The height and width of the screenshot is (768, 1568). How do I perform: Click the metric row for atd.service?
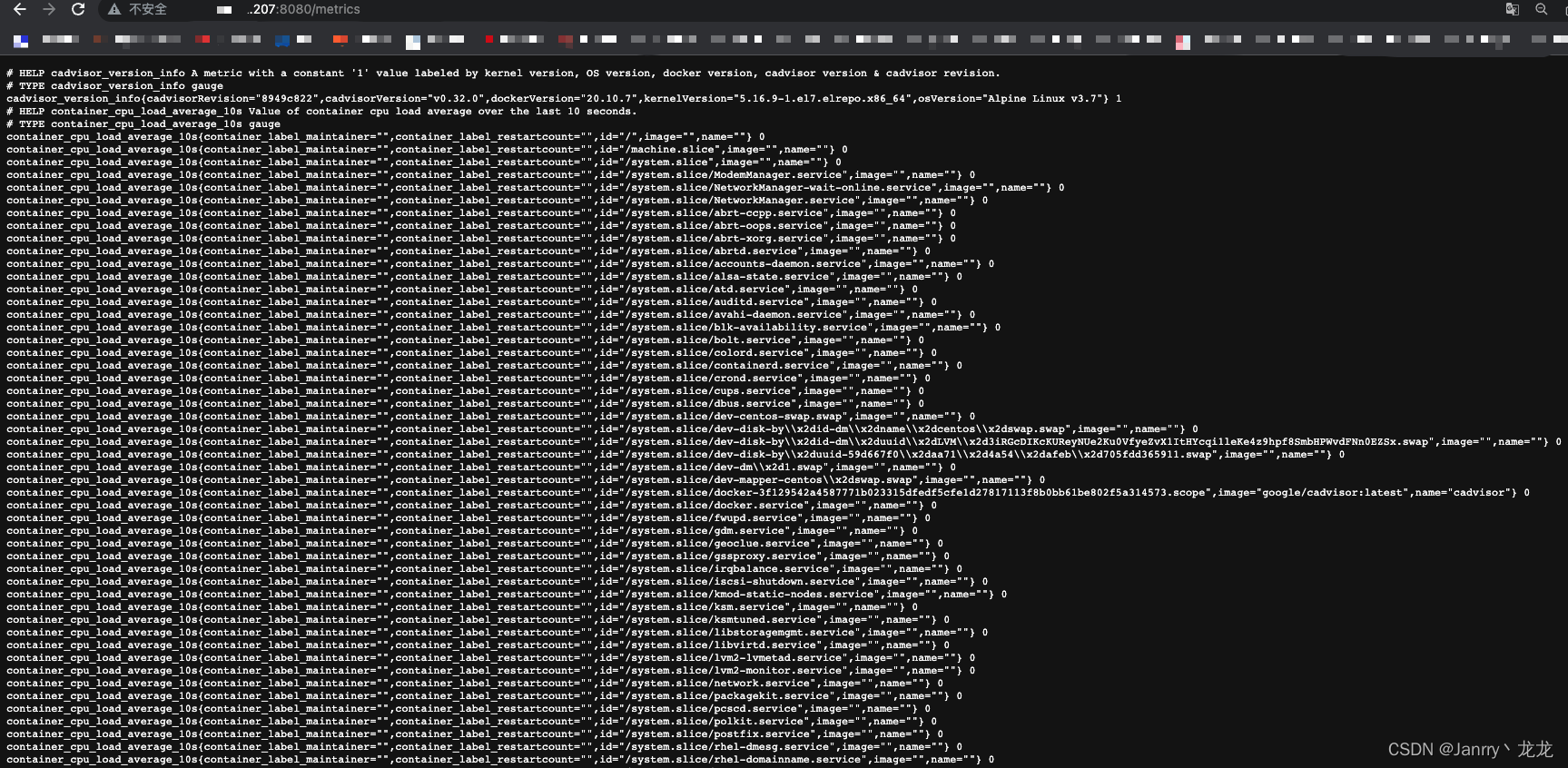(x=462, y=290)
